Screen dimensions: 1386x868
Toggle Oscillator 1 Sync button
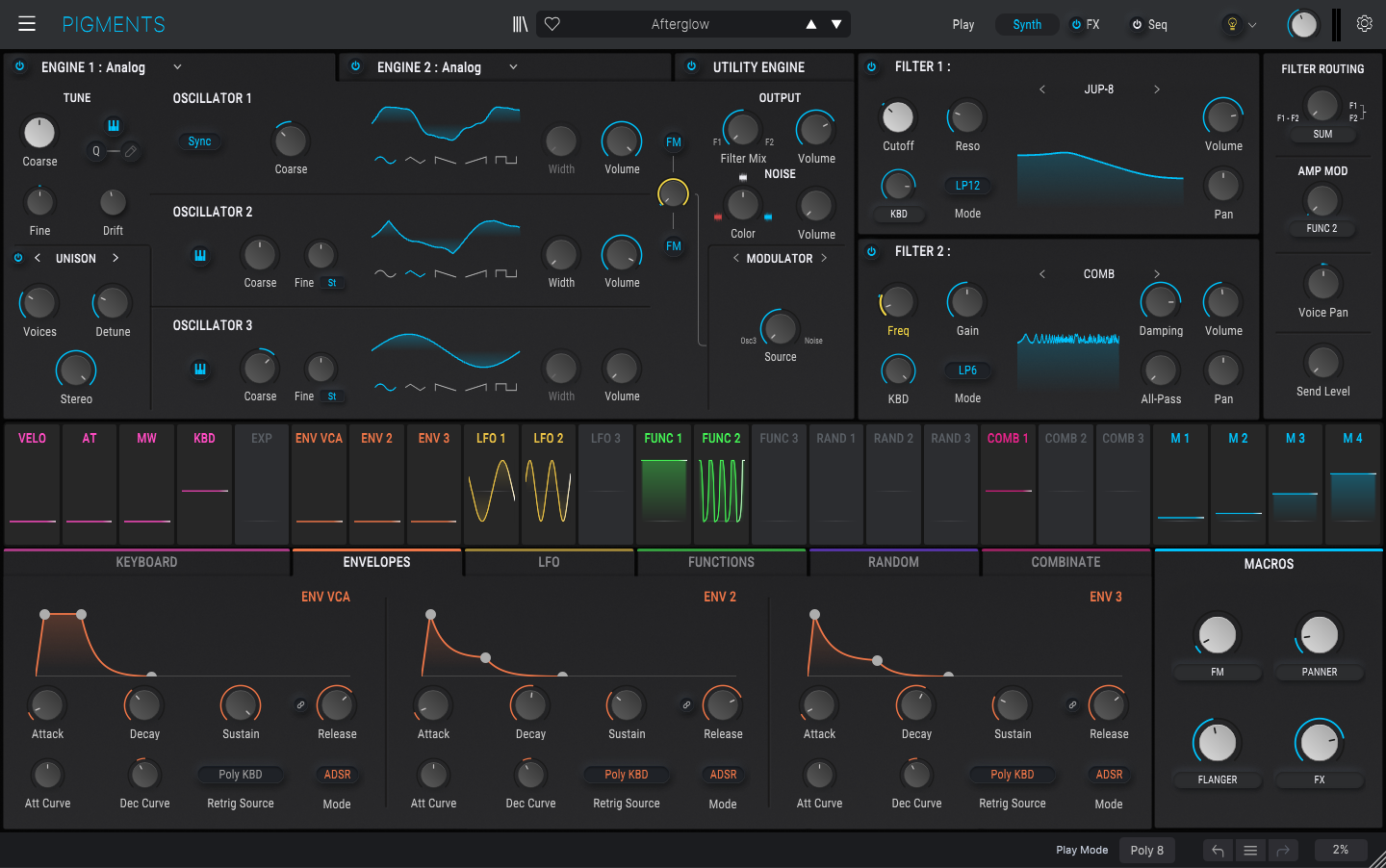click(199, 141)
